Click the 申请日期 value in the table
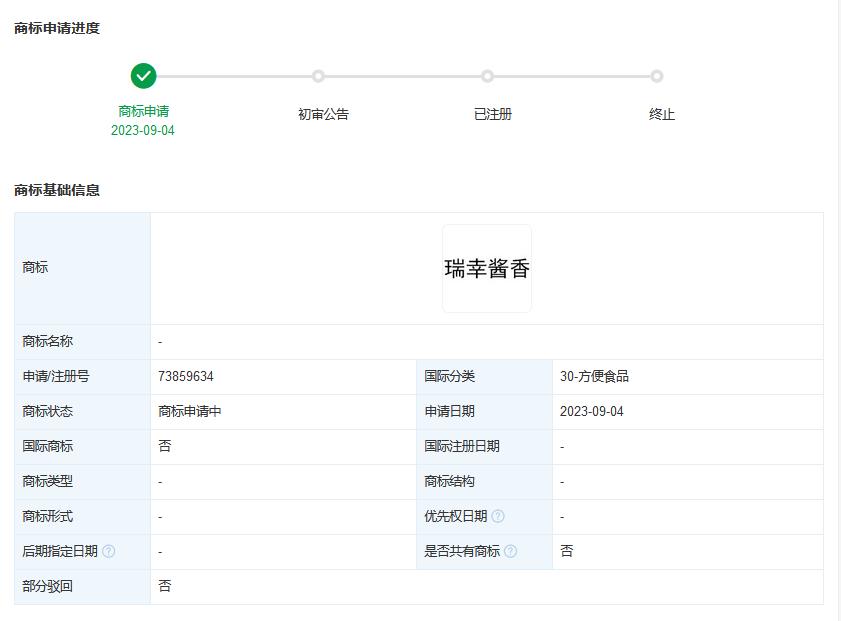The image size is (841, 621). point(591,412)
